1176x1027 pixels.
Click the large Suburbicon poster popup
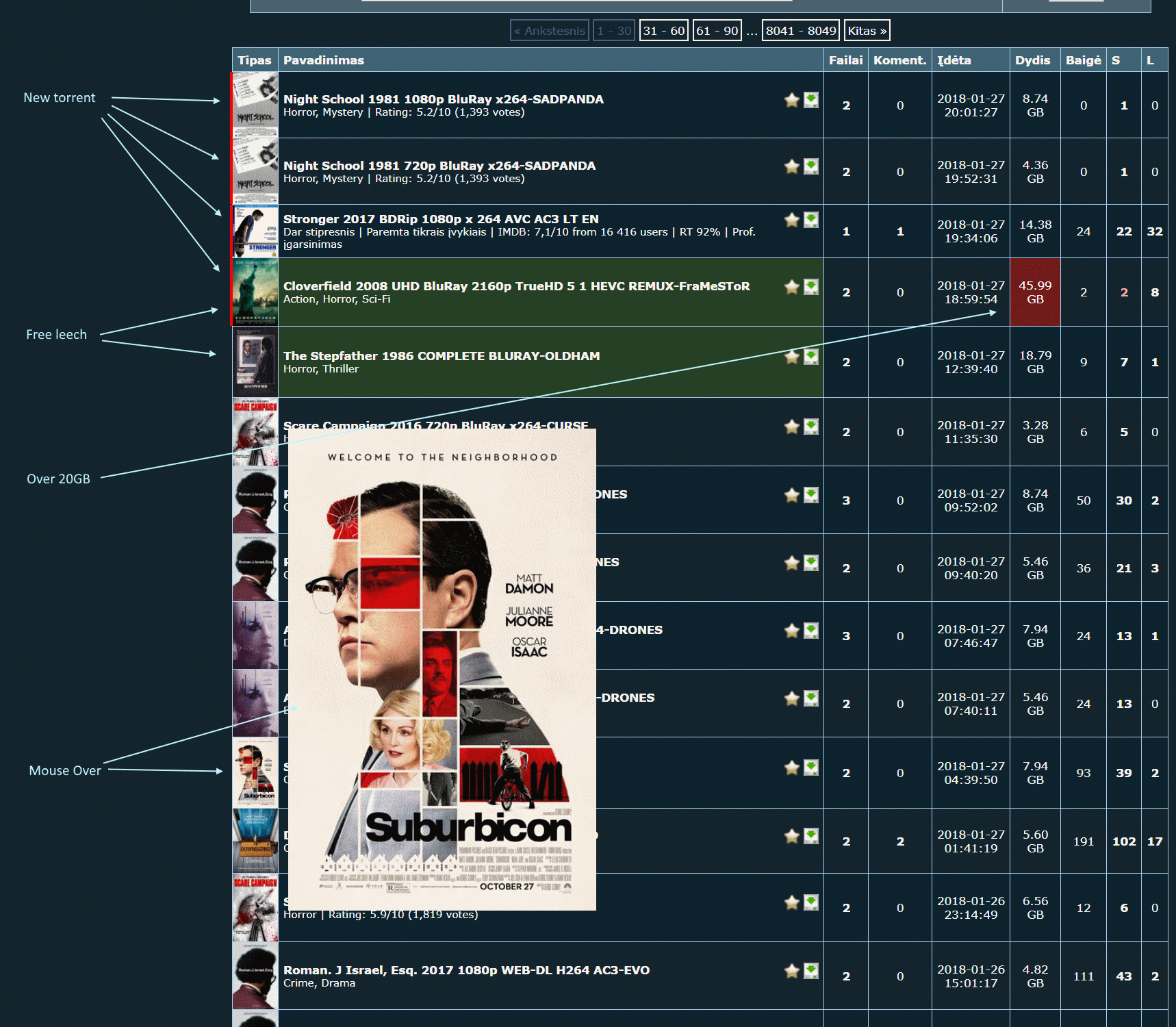click(x=442, y=670)
